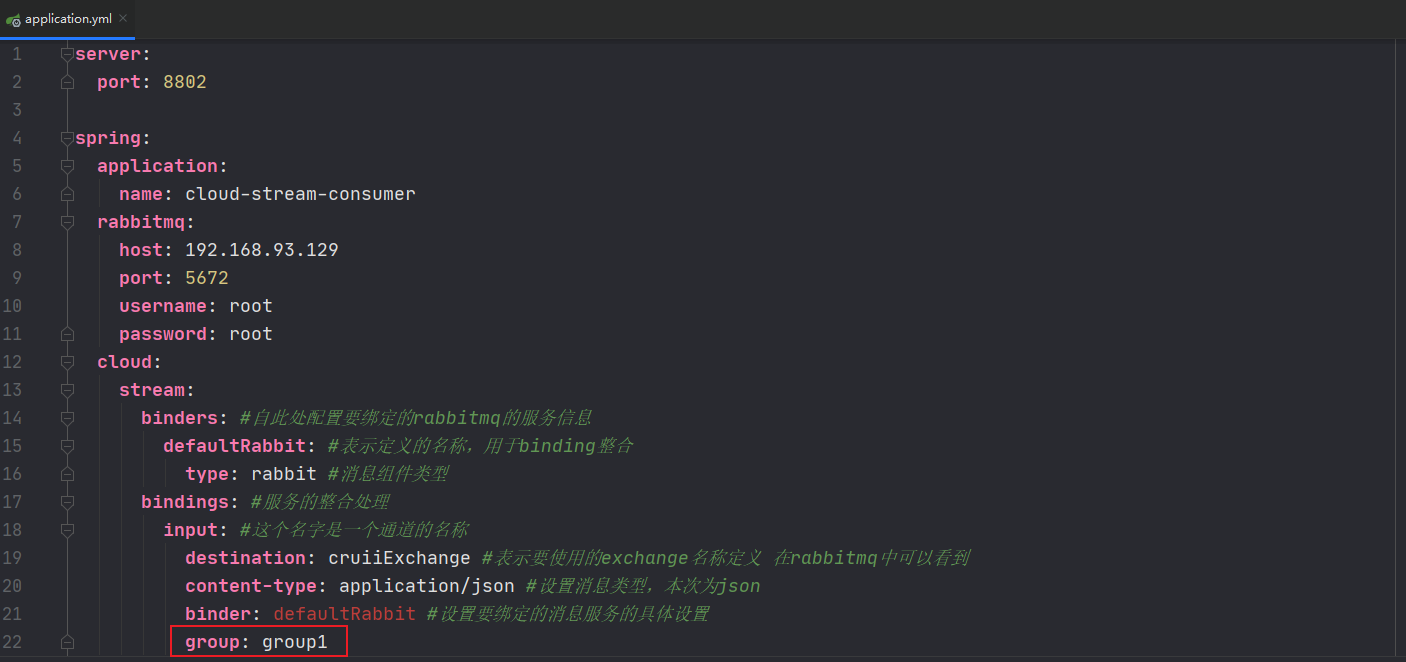1406x662 pixels.
Task: Collapse the stream block in gutter
Action: [67, 390]
